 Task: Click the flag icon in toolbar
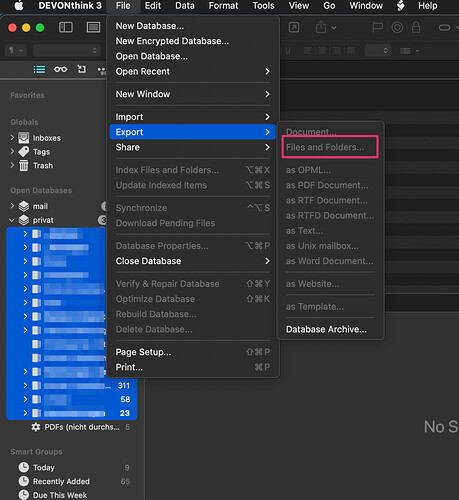coord(377,27)
